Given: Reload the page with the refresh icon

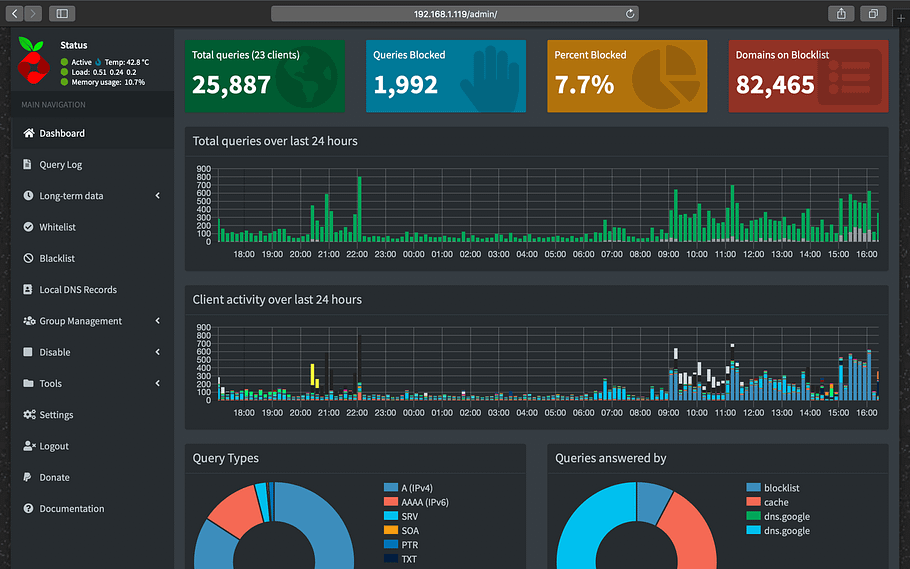Looking at the screenshot, I should (630, 14).
